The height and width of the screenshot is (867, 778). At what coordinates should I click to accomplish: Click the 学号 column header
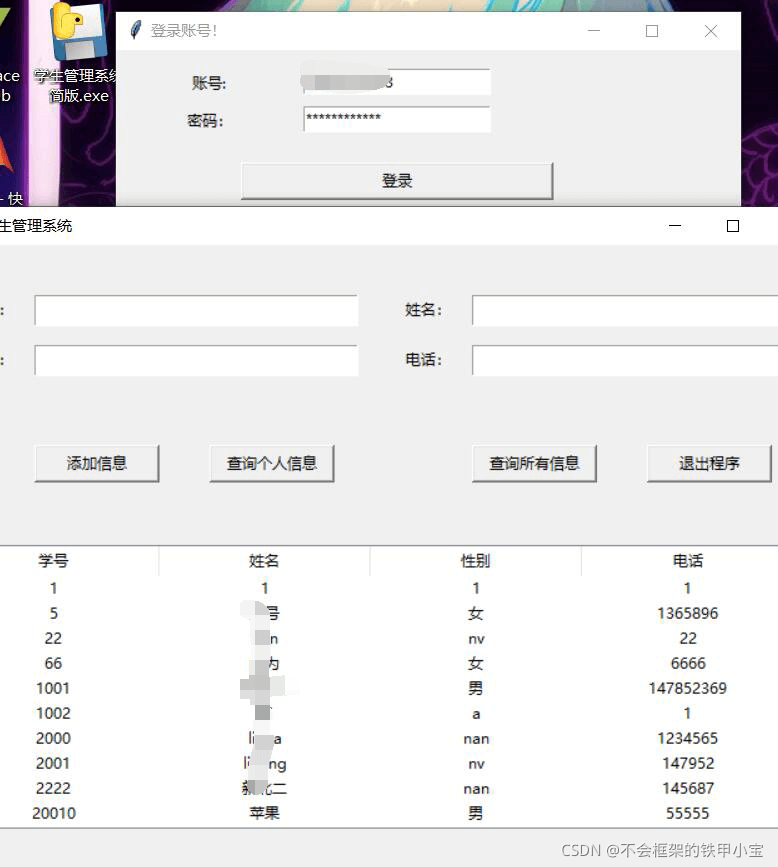tap(53, 561)
